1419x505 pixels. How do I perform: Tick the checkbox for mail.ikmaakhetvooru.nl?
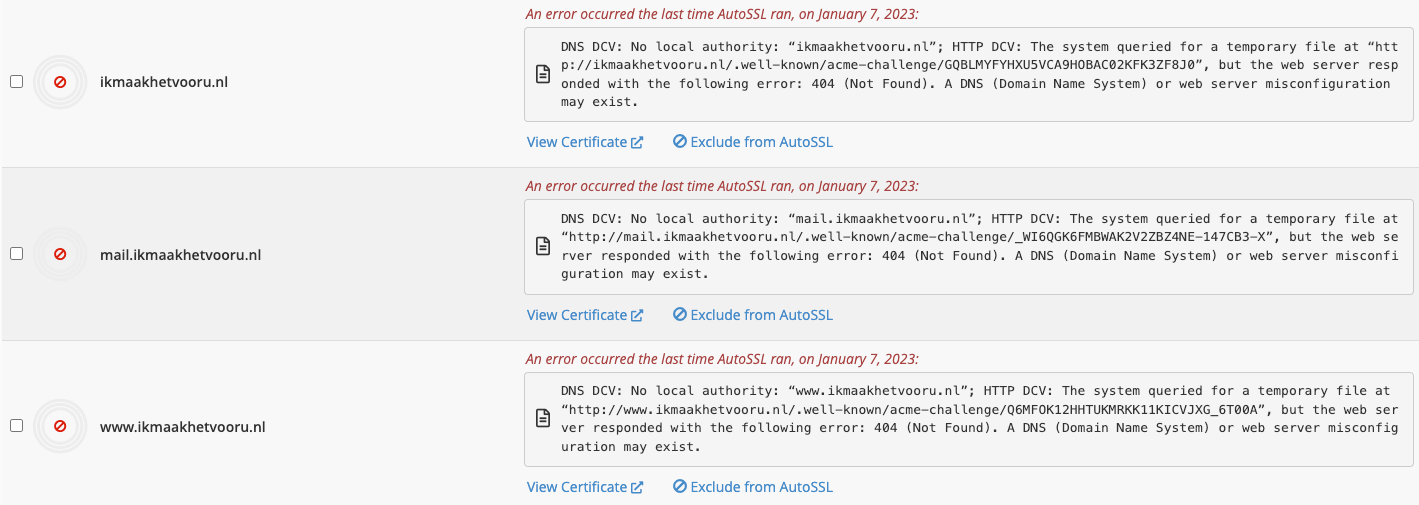point(16,254)
